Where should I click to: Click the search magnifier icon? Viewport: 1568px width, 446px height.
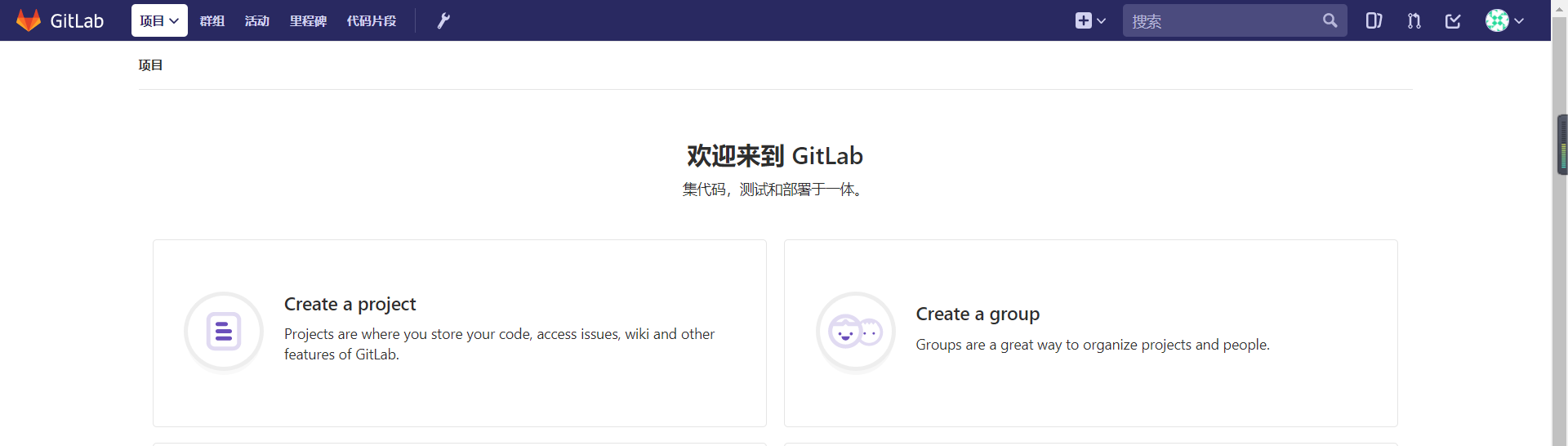coord(1330,20)
